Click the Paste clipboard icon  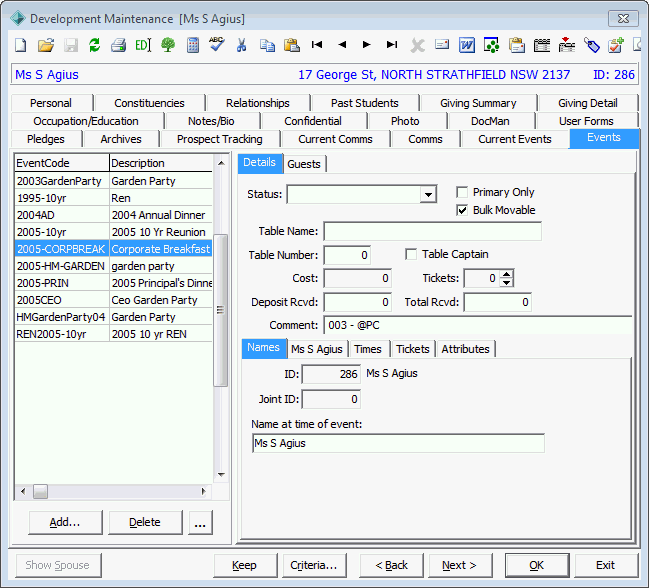click(x=292, y=45)
